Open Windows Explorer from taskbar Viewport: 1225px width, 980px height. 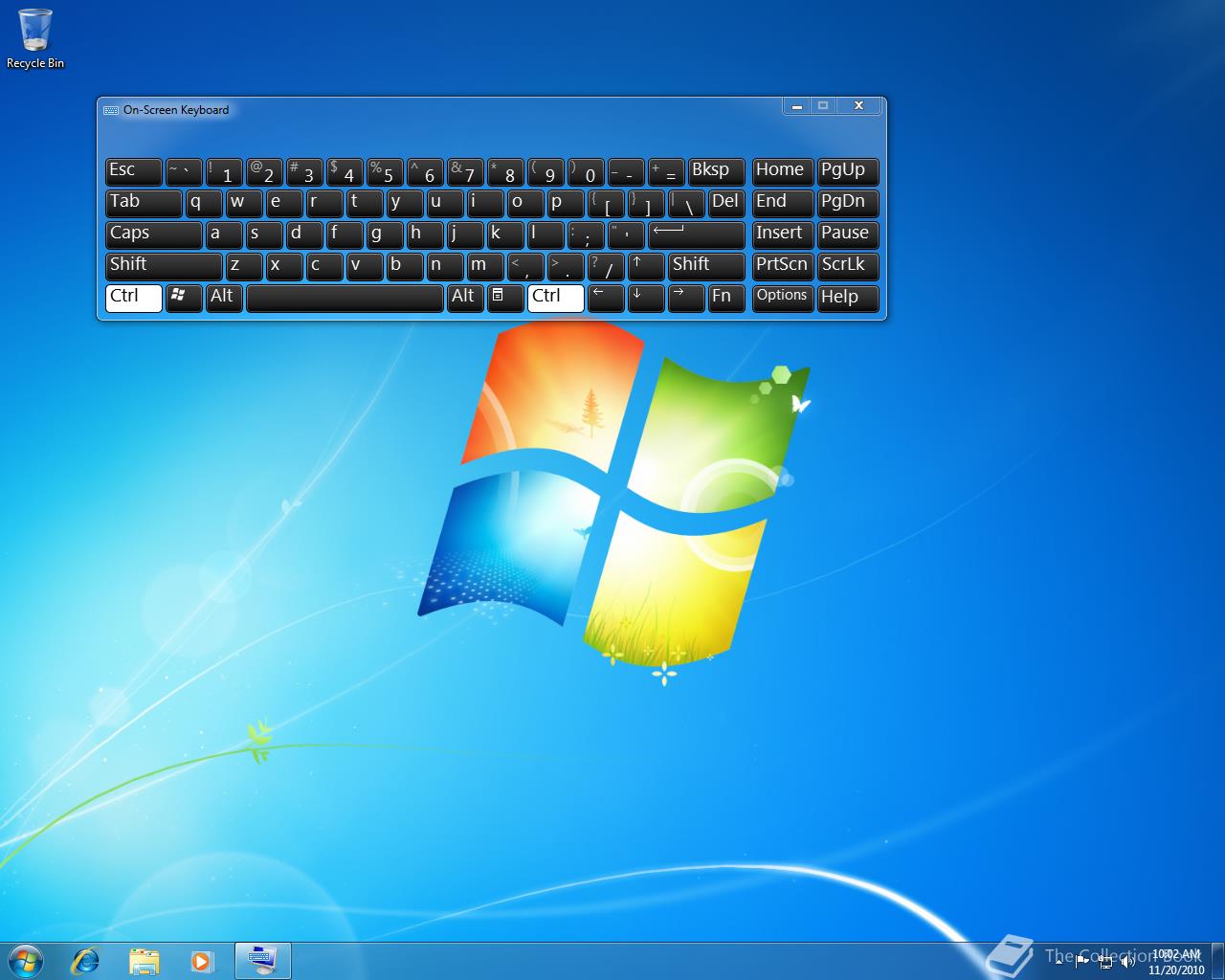[145, 961]
